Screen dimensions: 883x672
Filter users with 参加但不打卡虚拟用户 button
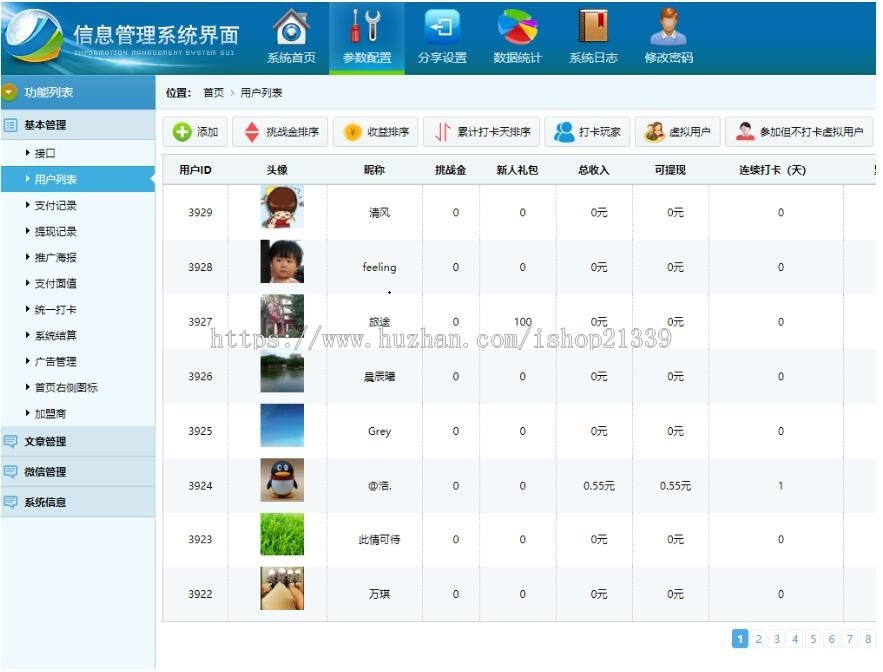(799, 132)
